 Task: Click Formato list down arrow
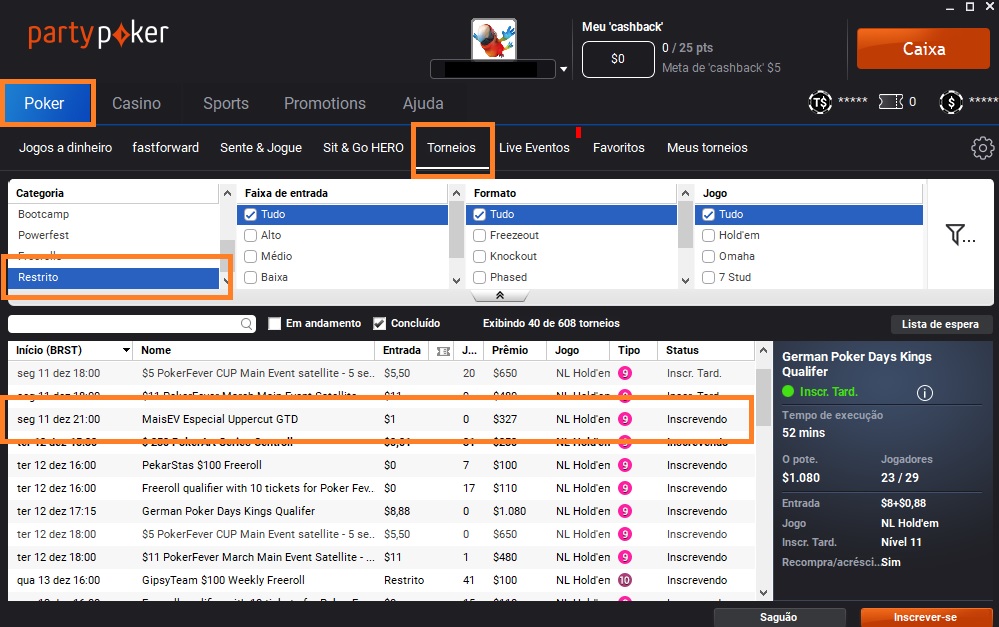click(685, 280)
